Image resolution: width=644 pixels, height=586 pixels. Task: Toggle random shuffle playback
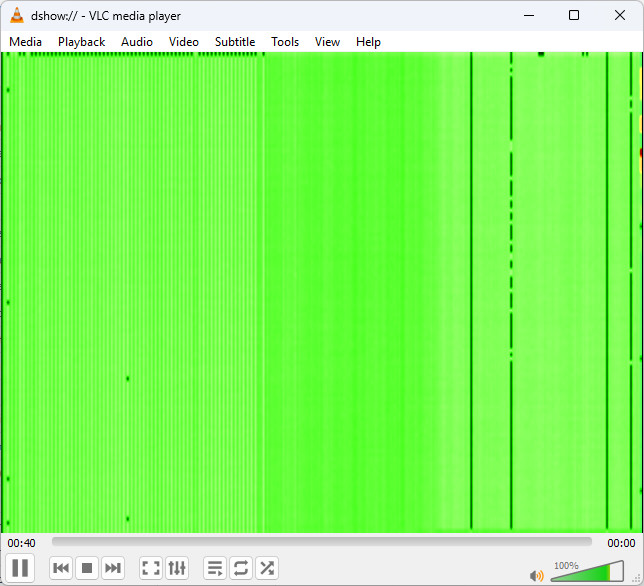[x=267, y=568]
